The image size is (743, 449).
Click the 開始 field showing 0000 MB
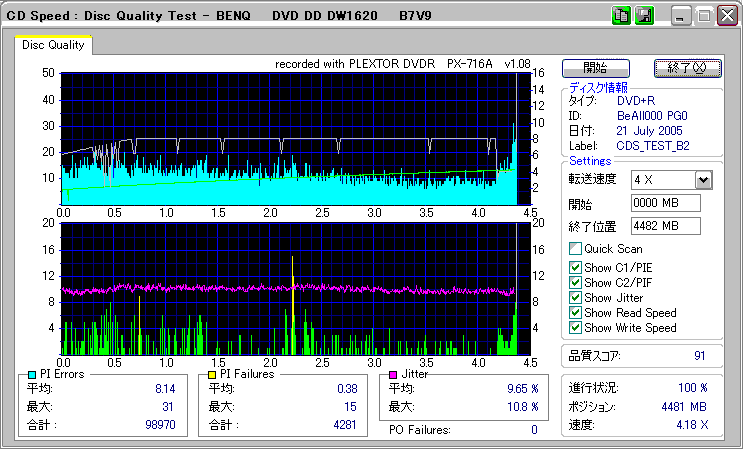click(666, 203)
